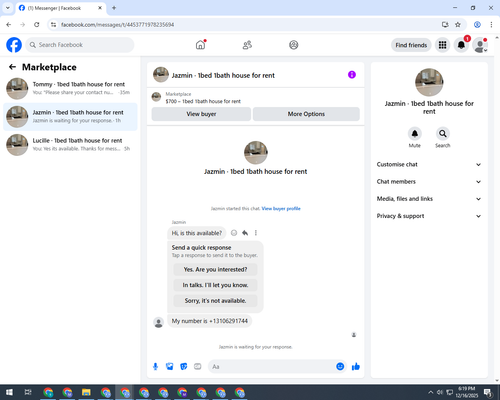Open a new browser tab
The image size is (500, 400).
(114, 8)
